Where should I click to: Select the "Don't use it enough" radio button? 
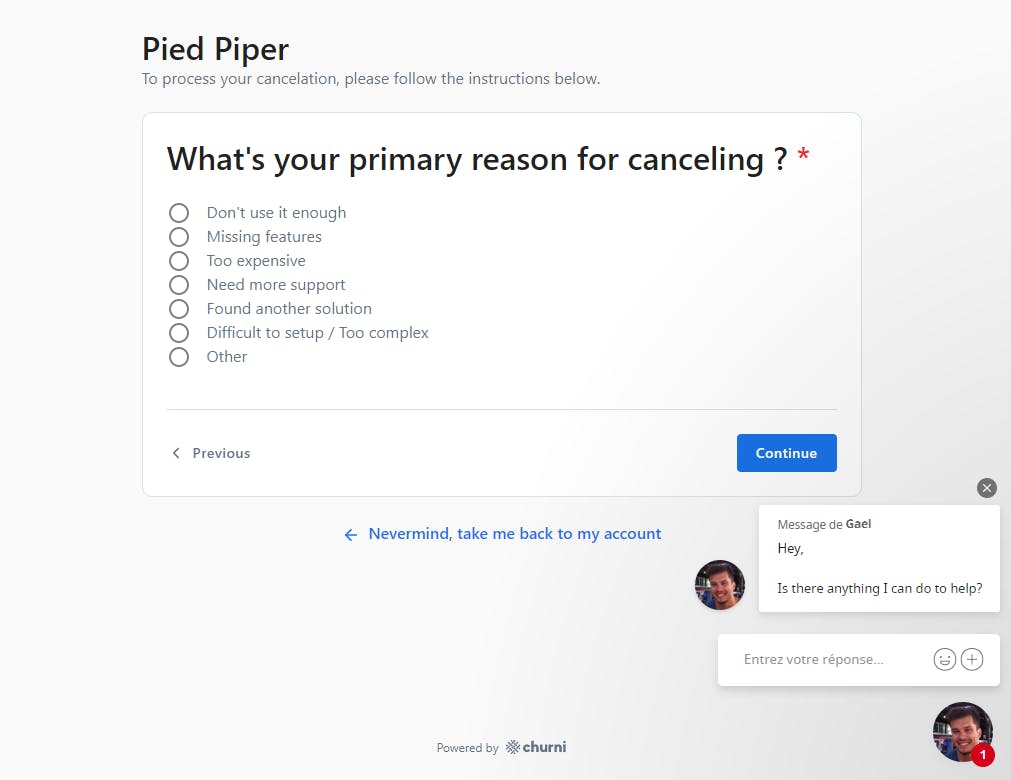[179, 213]
